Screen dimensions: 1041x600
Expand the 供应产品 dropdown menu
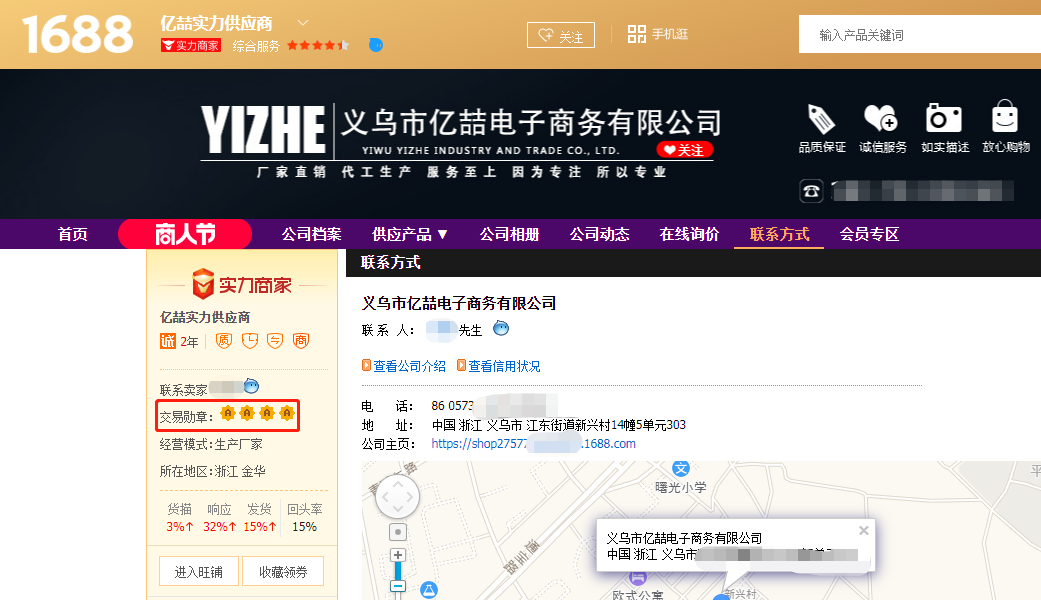(x=410, y=234)
